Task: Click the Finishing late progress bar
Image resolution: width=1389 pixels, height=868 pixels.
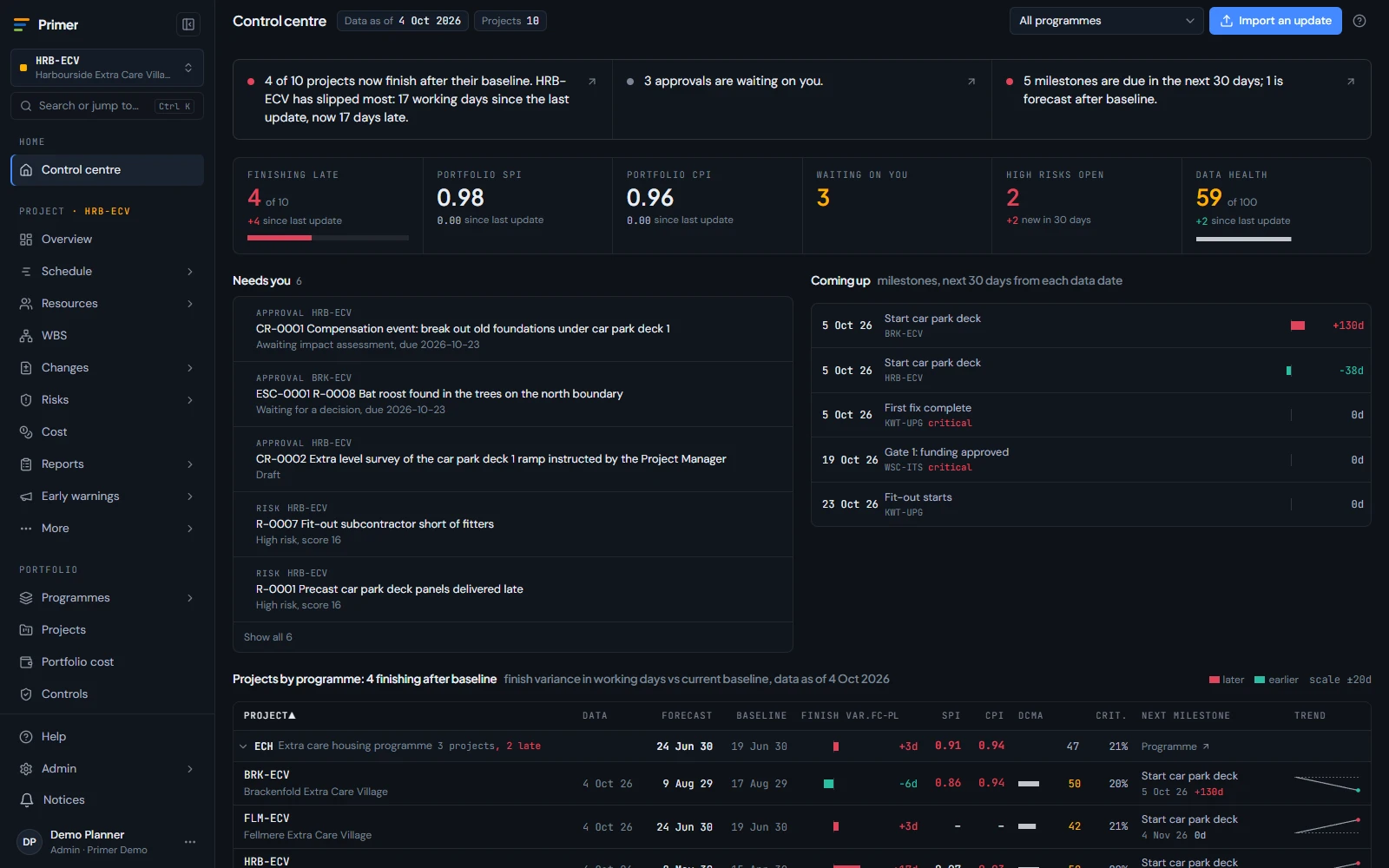Action: (x=328, y=238)
